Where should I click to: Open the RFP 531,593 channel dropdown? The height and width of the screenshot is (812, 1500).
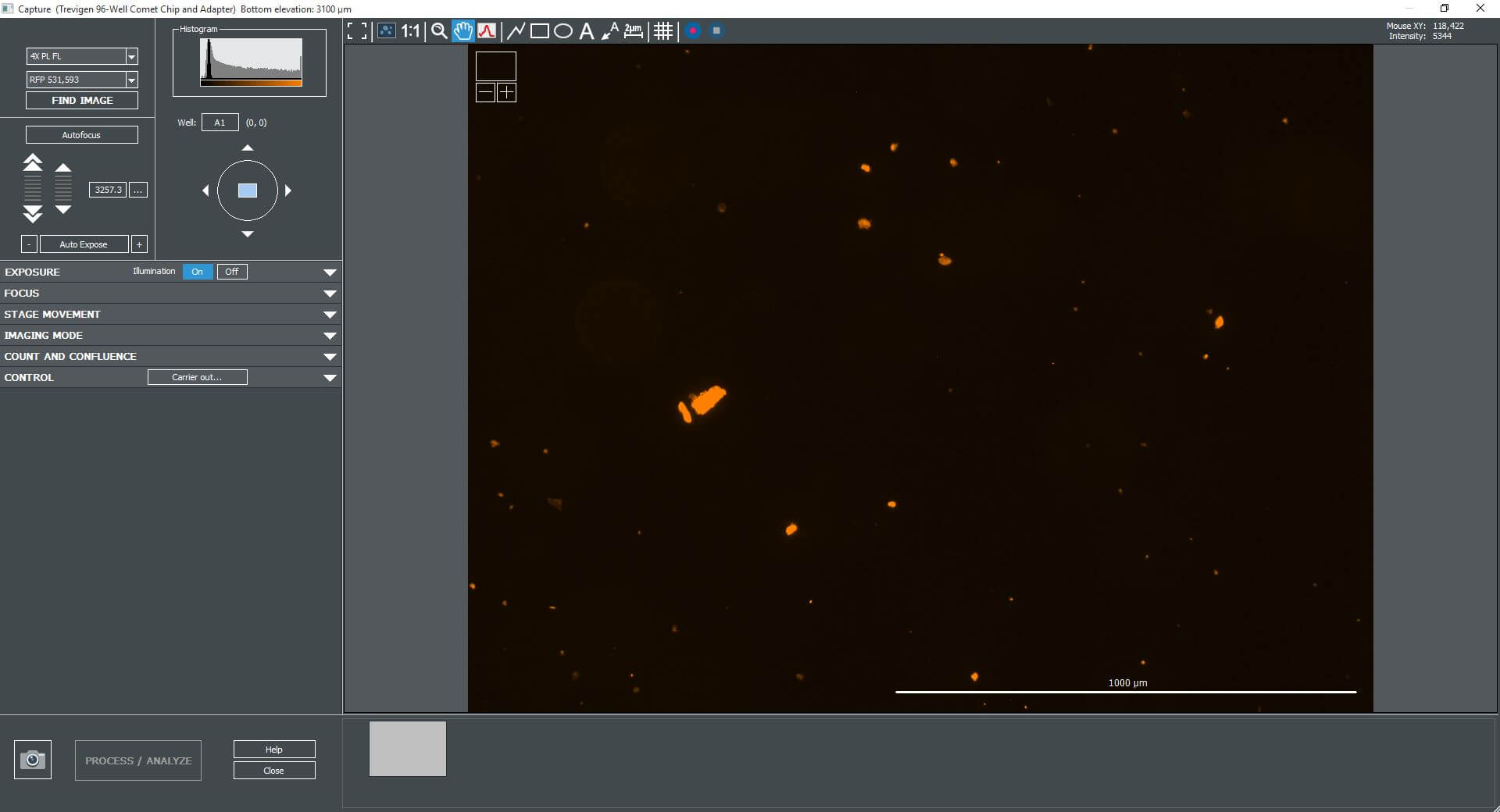(x=131, y=80)
